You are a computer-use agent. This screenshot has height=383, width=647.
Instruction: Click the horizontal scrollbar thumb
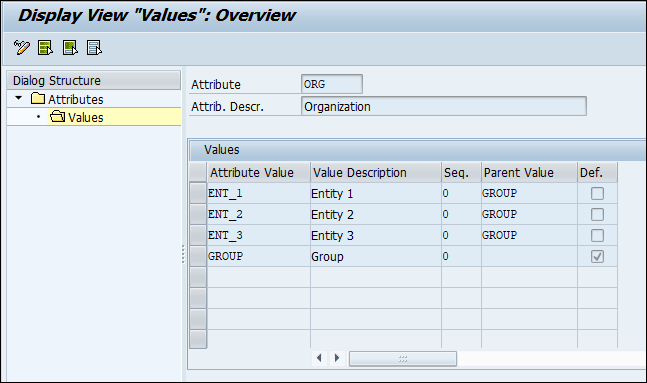[x=403, y=358]
